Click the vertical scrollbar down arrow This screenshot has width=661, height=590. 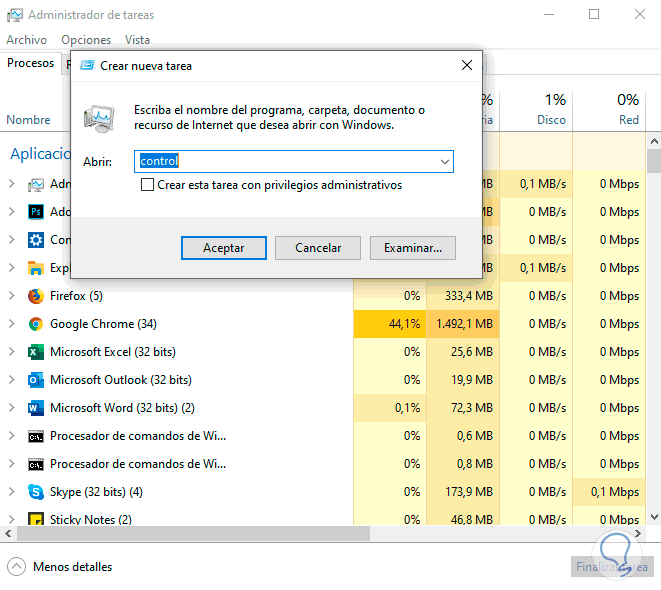[x=654, y=517]
